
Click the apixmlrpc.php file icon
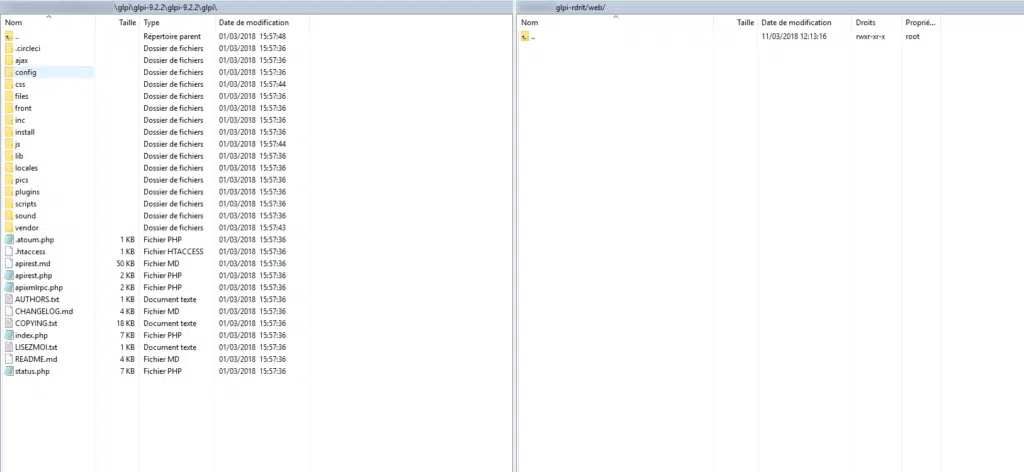(x=8, y=287)
